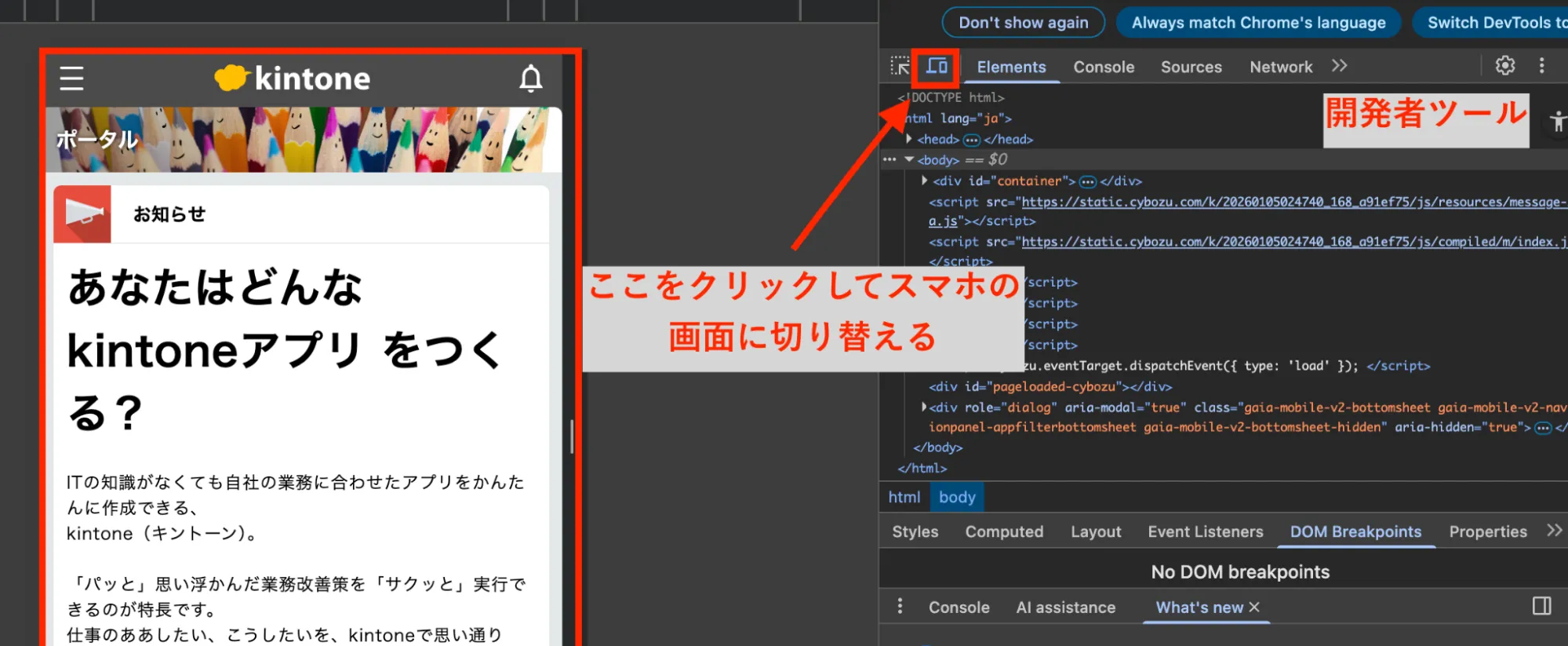Toggle the drawer sidebar panel icon
Screen dimensions: 1568x646
pyautogui.click(x=1541, y=606)
